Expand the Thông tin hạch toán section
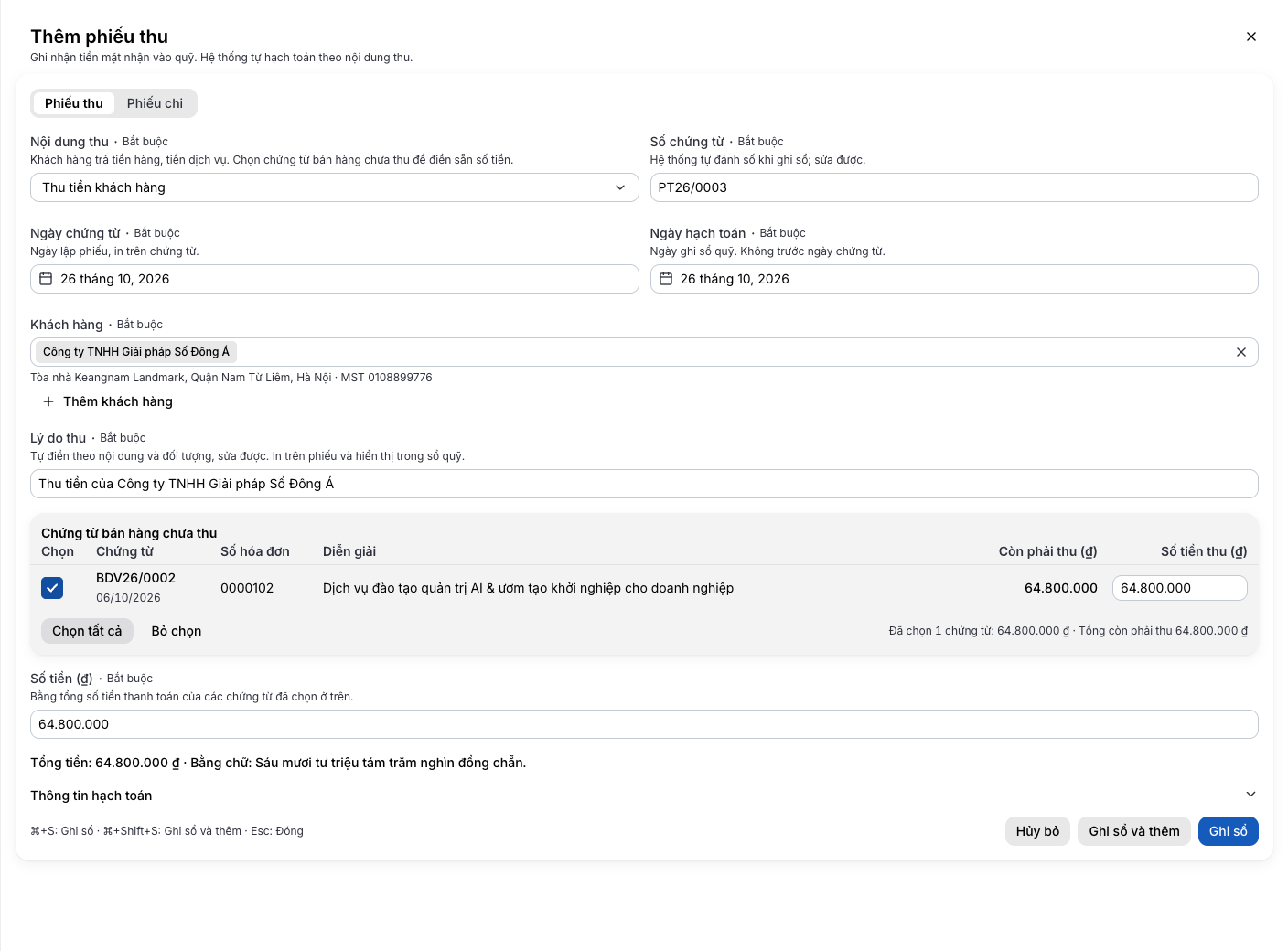Image resolution: width=1288 pixels, height=951 pixels. click(x=644, y=795)
